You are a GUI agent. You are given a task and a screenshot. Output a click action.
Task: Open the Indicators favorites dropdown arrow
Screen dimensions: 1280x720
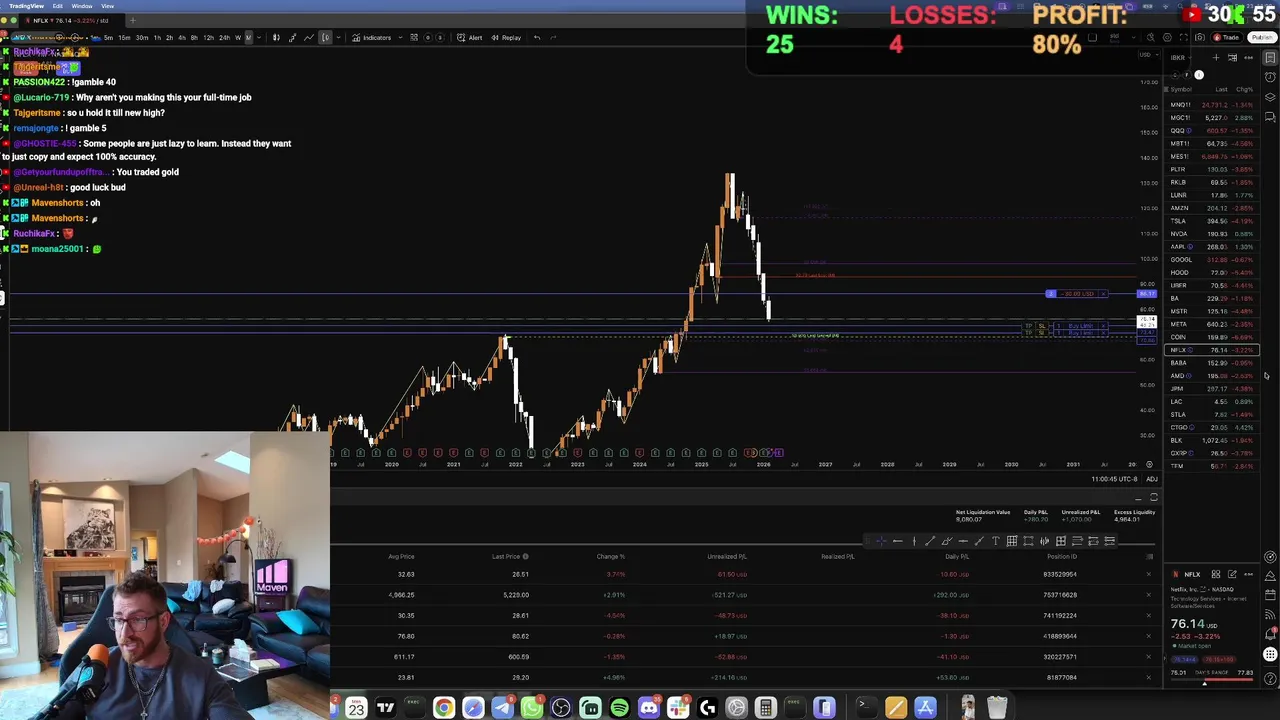click(400, 37)
